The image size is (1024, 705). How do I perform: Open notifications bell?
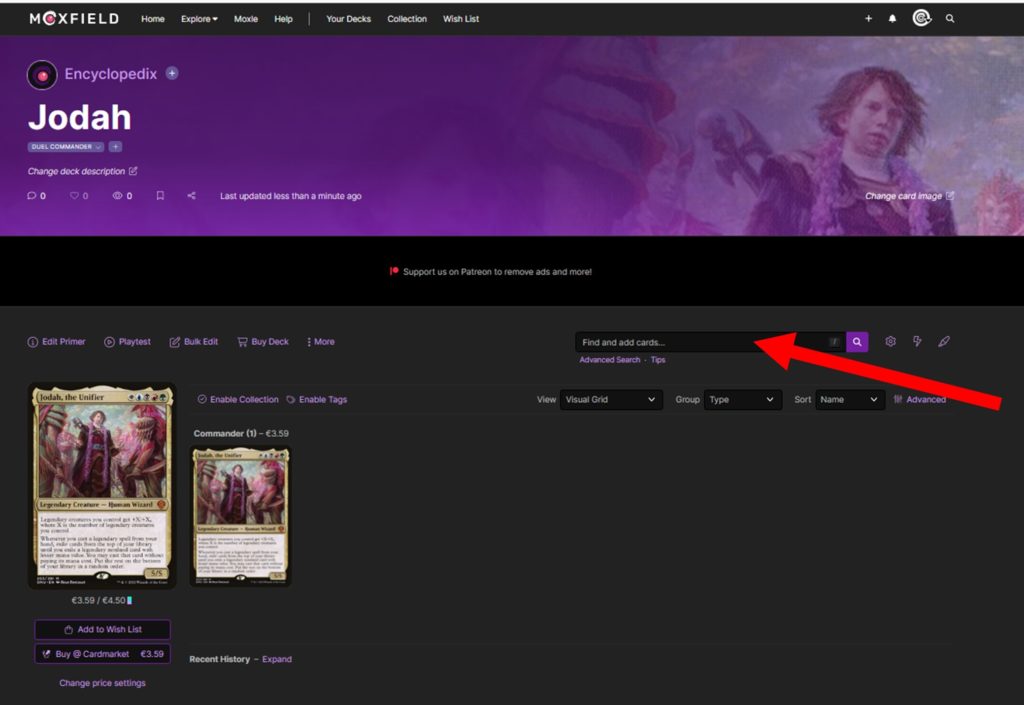pos(892,19)
